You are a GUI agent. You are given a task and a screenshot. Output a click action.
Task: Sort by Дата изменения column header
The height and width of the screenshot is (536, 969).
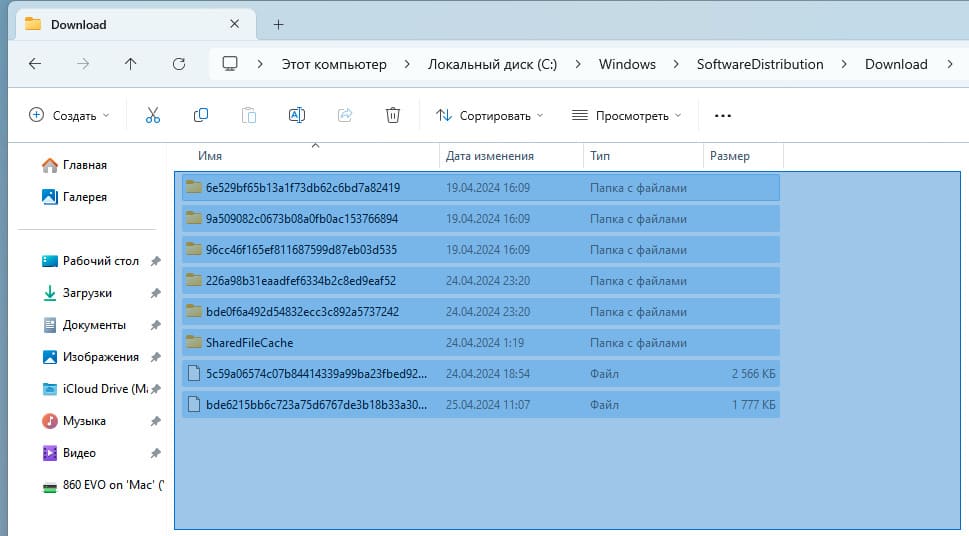pos(490,156)
